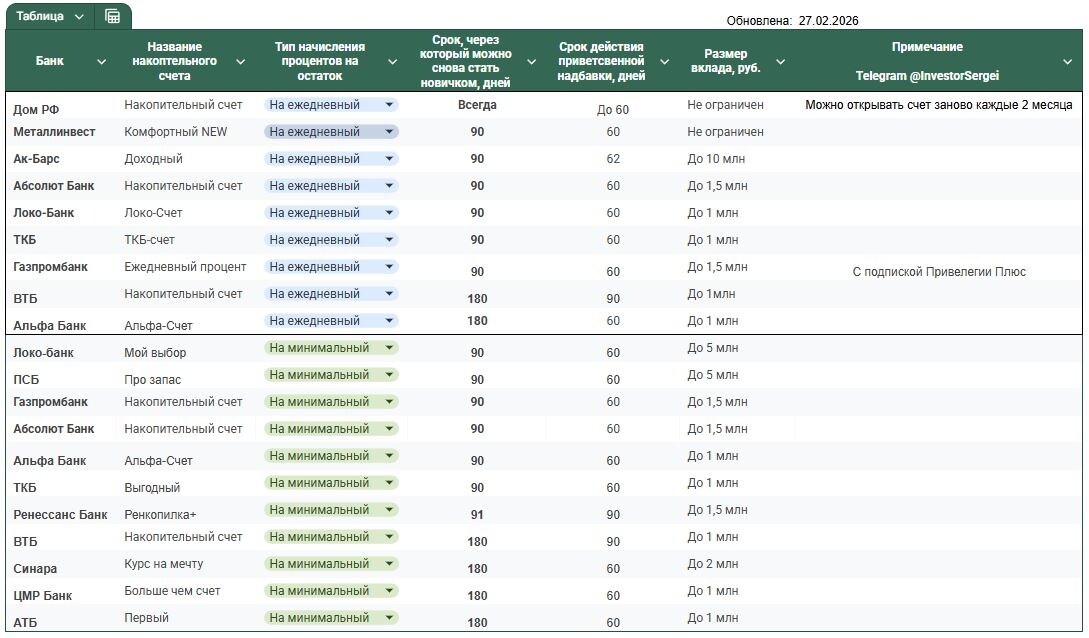Click the Локо-Счет account name cell
This screenshot has height=638, width=1089.
tap(153, 213)
